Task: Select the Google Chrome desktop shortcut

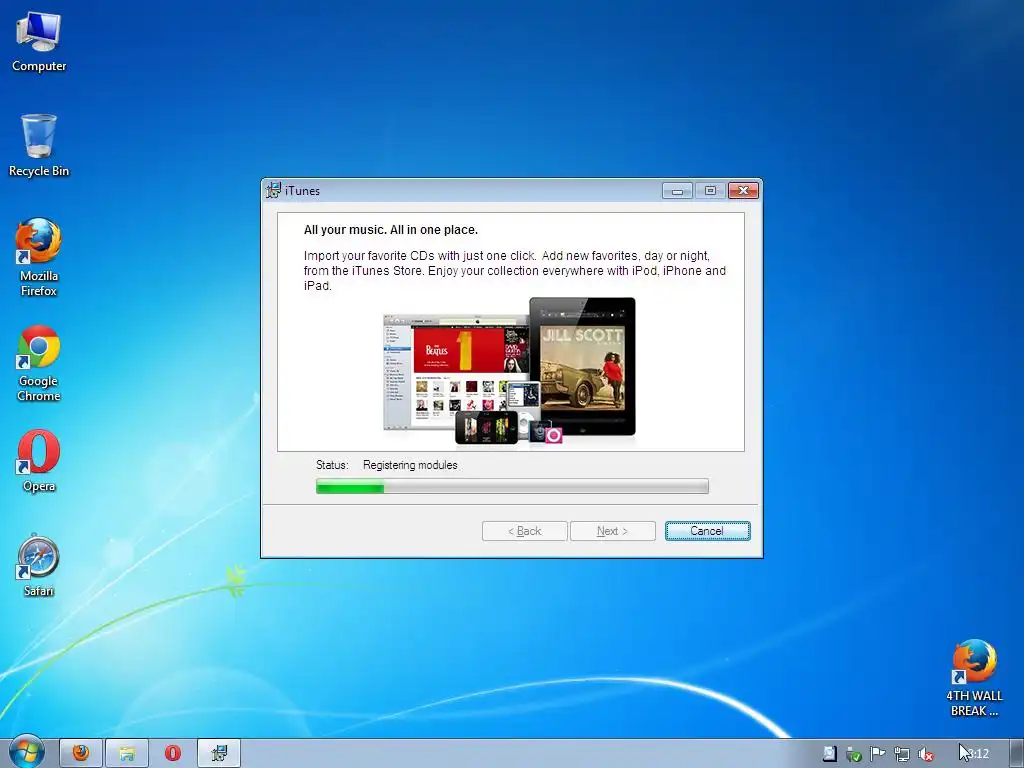Action: point(39,363)
